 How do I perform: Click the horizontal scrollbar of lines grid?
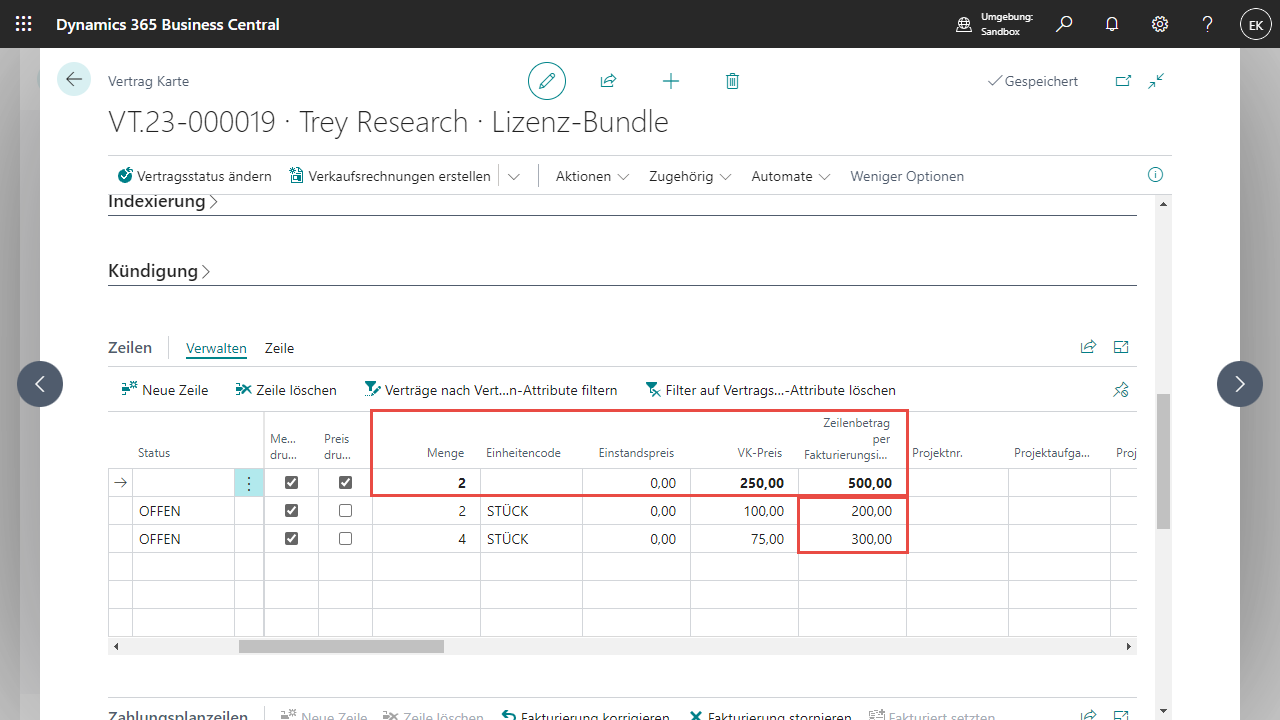[340, 647]
